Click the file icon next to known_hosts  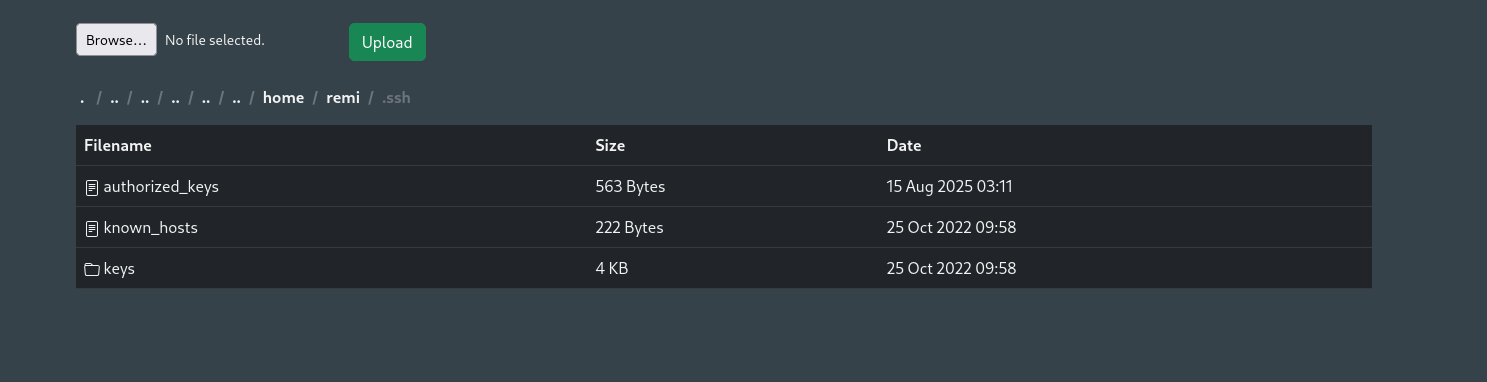[92, 228]
